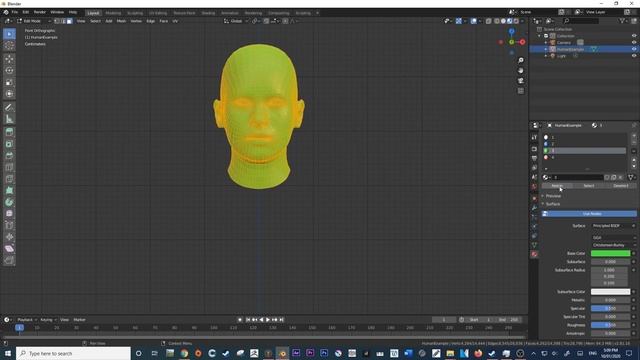Switch perspective/orthographic with the grid icon
640x360 pixels.
coord(521,91)
